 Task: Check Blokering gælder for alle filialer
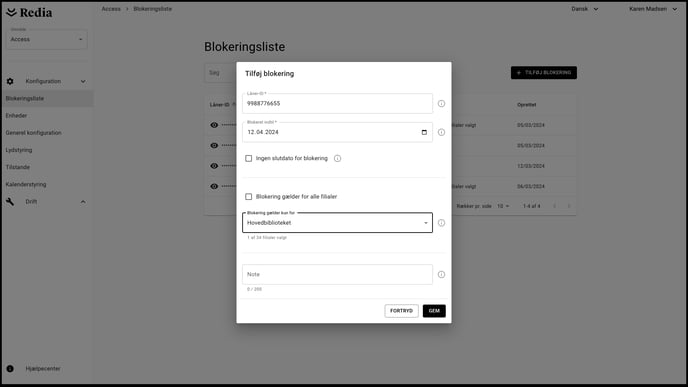pyautogui.click(x=248, y=197)
